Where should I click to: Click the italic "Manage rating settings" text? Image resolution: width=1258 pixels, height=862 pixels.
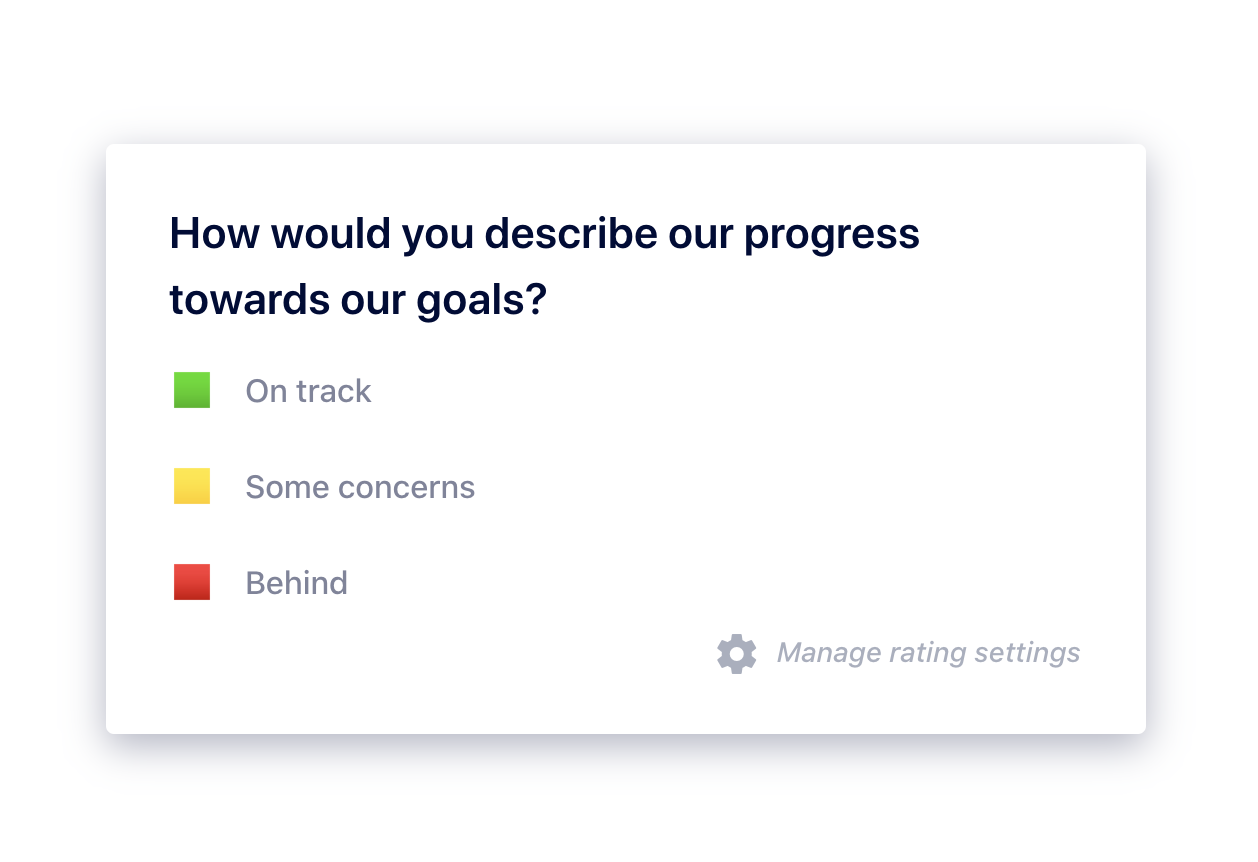coord(929,653)
